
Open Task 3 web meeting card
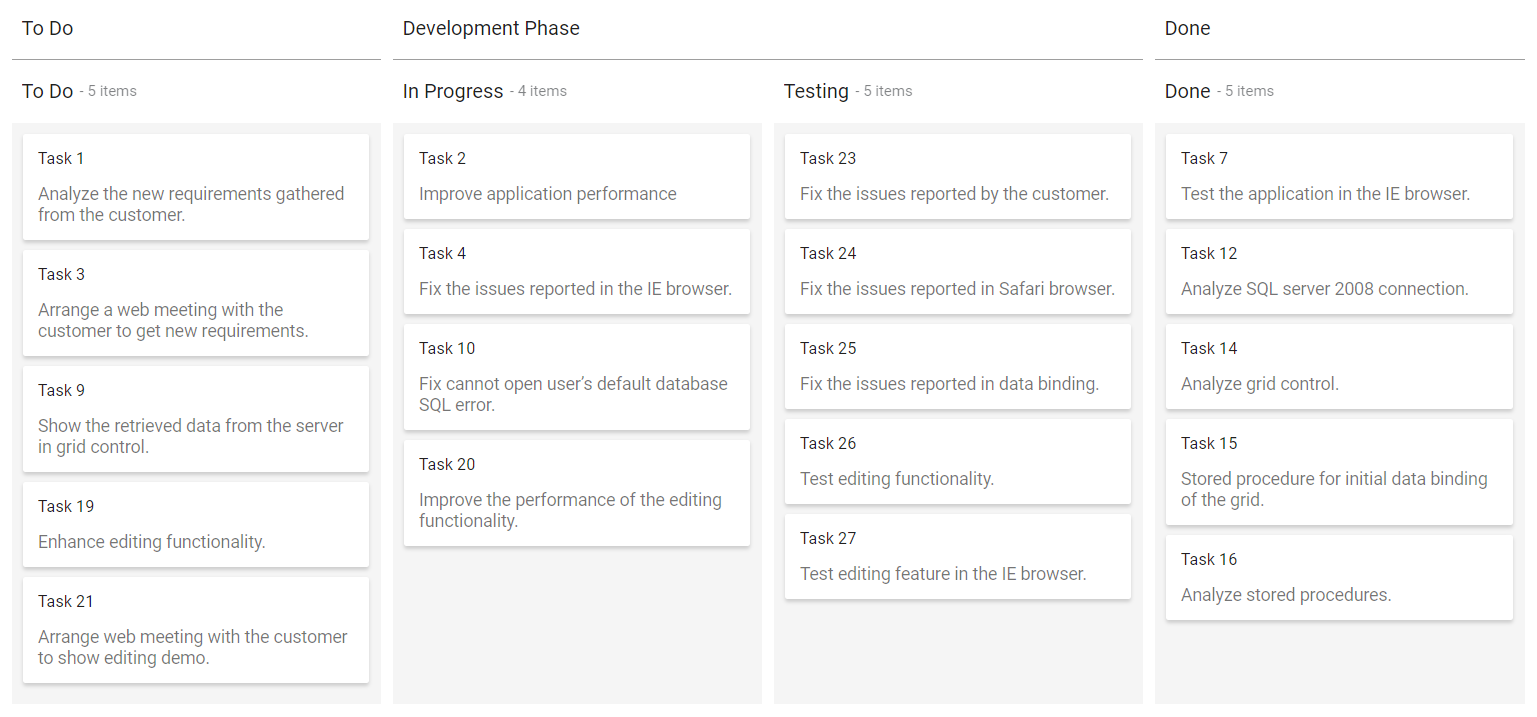click(196, 303)
